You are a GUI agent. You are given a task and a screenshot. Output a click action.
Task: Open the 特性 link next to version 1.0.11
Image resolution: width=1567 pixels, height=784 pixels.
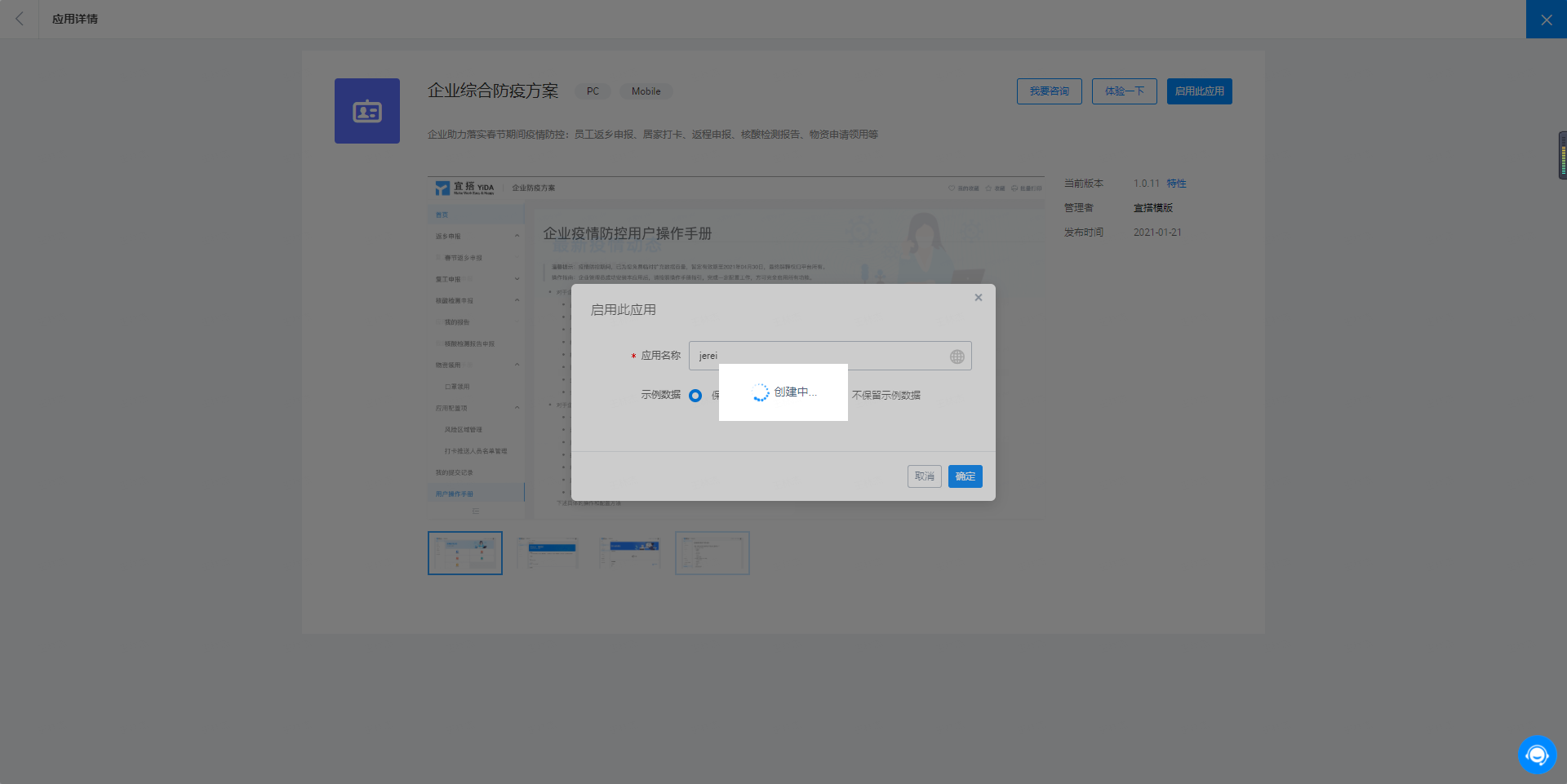click(x=1176, y=184)
